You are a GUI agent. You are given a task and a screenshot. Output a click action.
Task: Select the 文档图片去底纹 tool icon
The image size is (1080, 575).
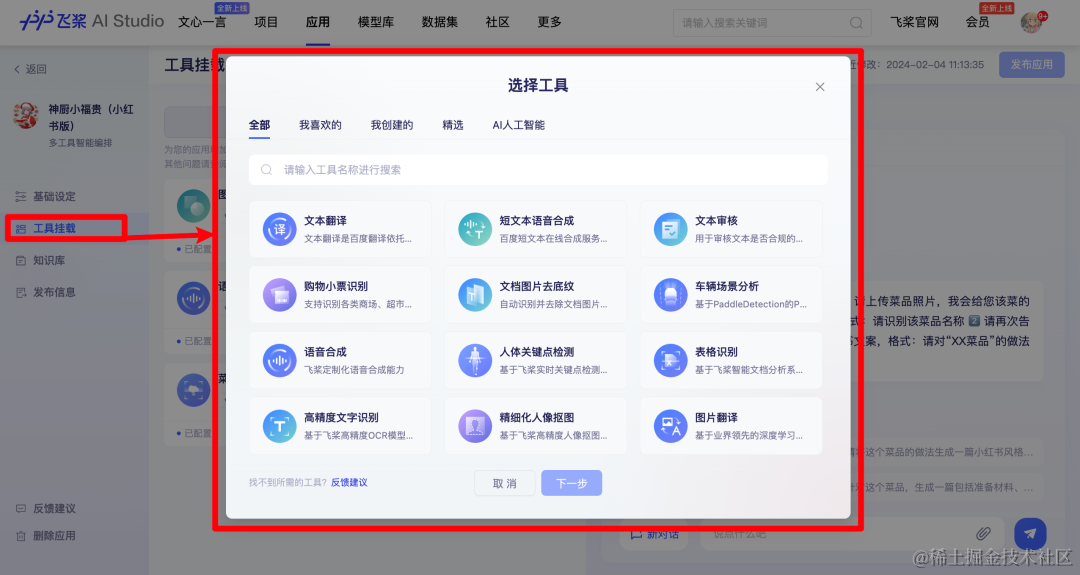click(x=475, y=295)
